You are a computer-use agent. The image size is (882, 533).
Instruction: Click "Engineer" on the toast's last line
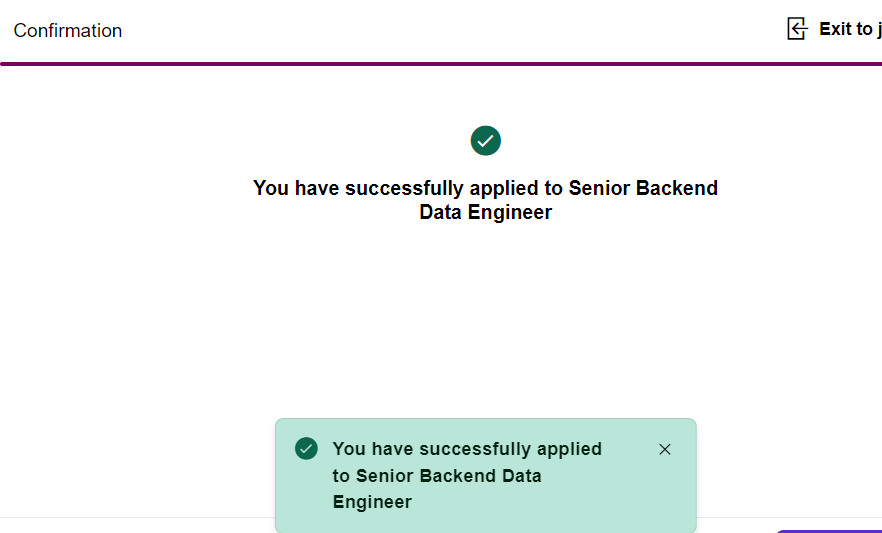coord(372,501)
